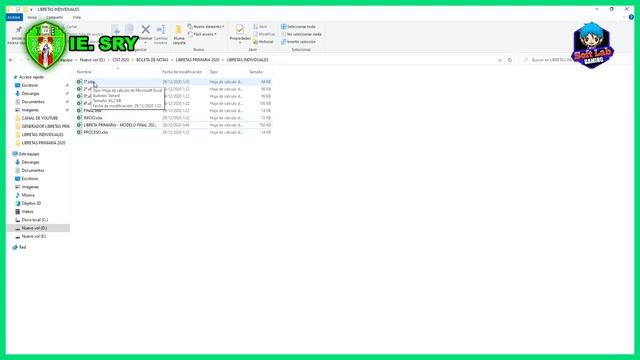The image size is (640, 360).
Task: Refresh the folder with the reload icon
Action: coord(509,60)
